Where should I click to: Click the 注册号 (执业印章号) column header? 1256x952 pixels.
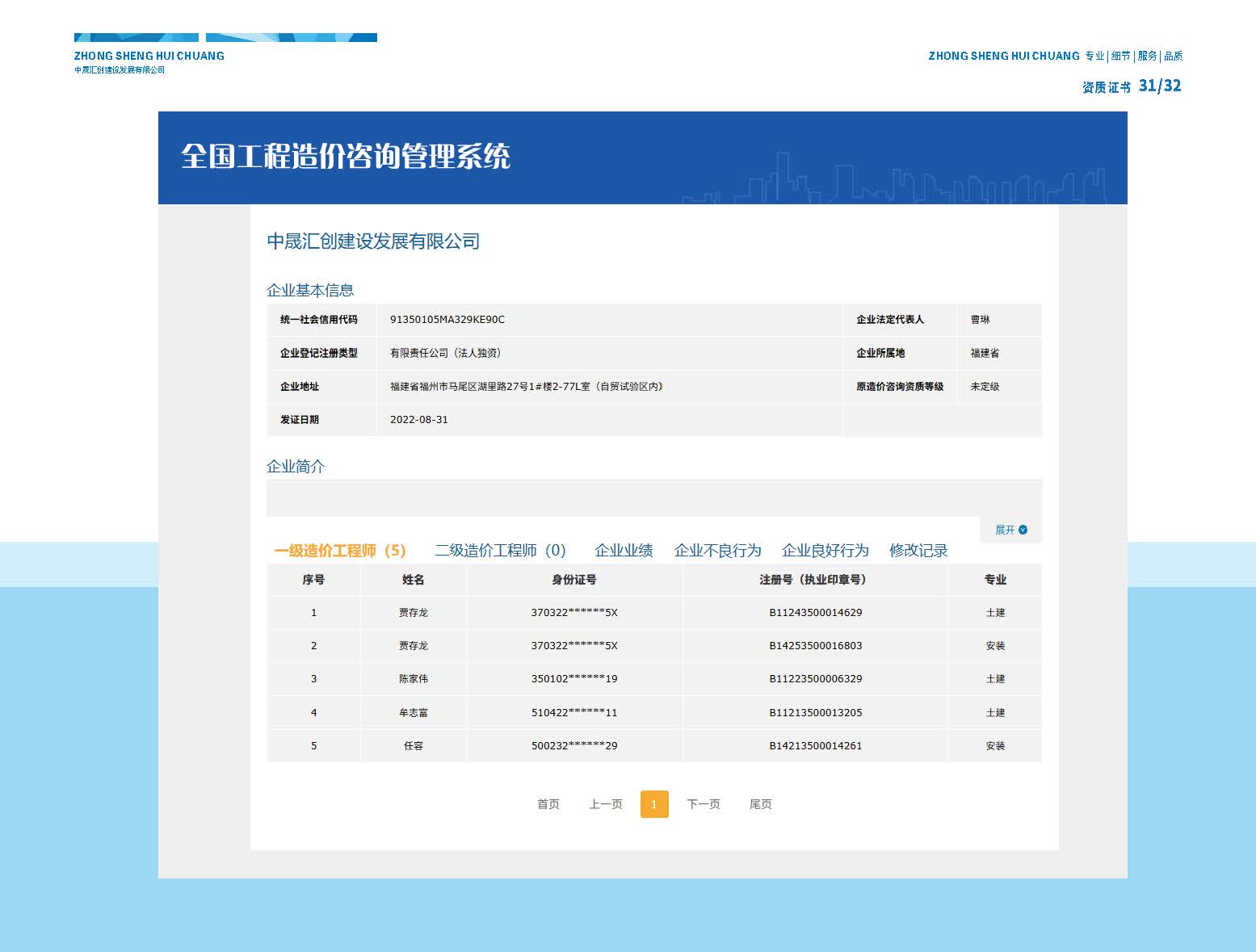tap(815, 580)
